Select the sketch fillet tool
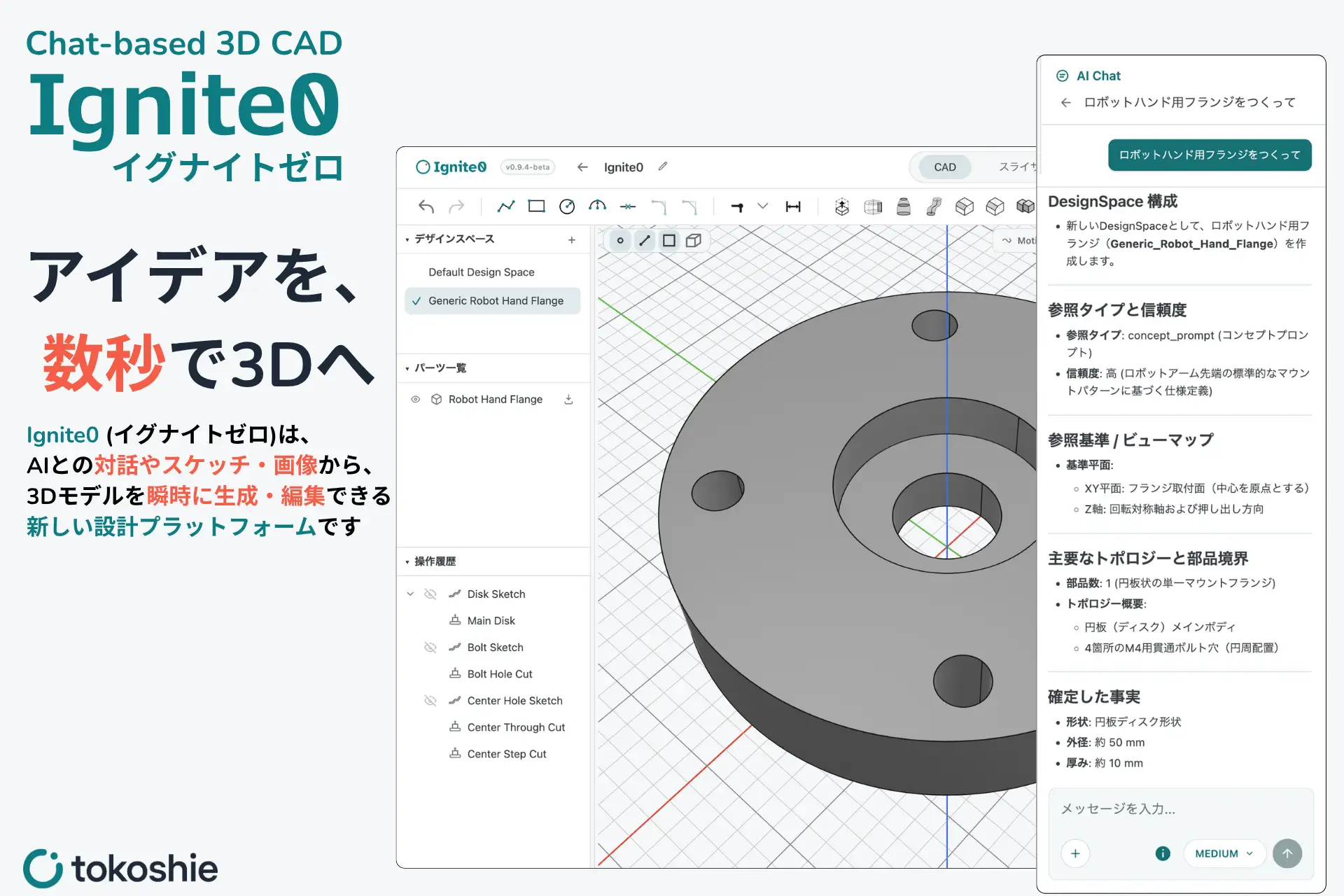The width and height of the screenshot is (1344, 896). pos(659,206)
